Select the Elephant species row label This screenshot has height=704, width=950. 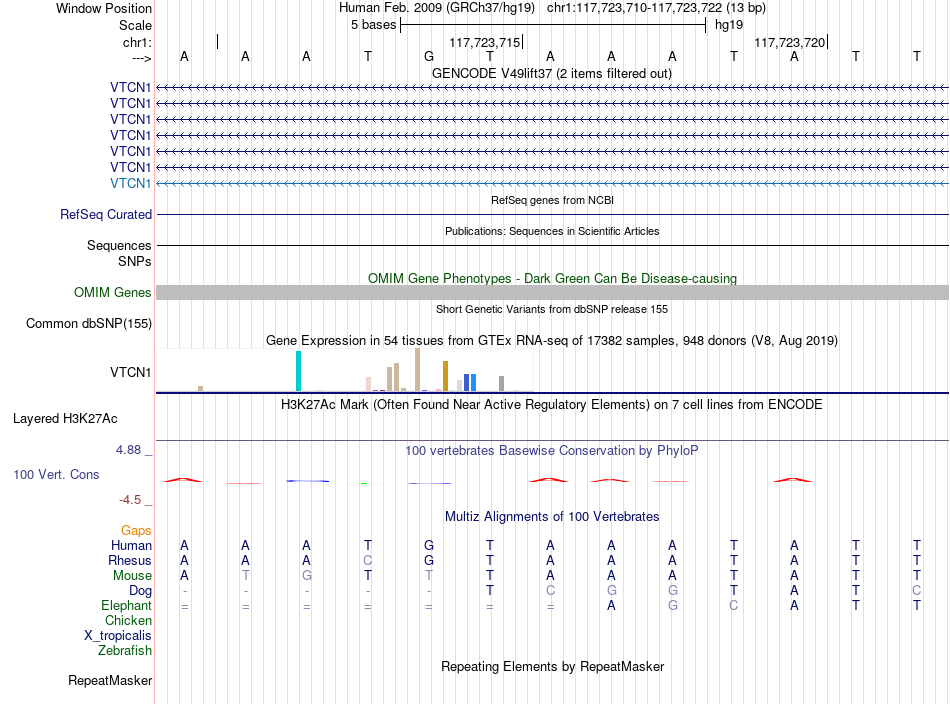(126, 605)
